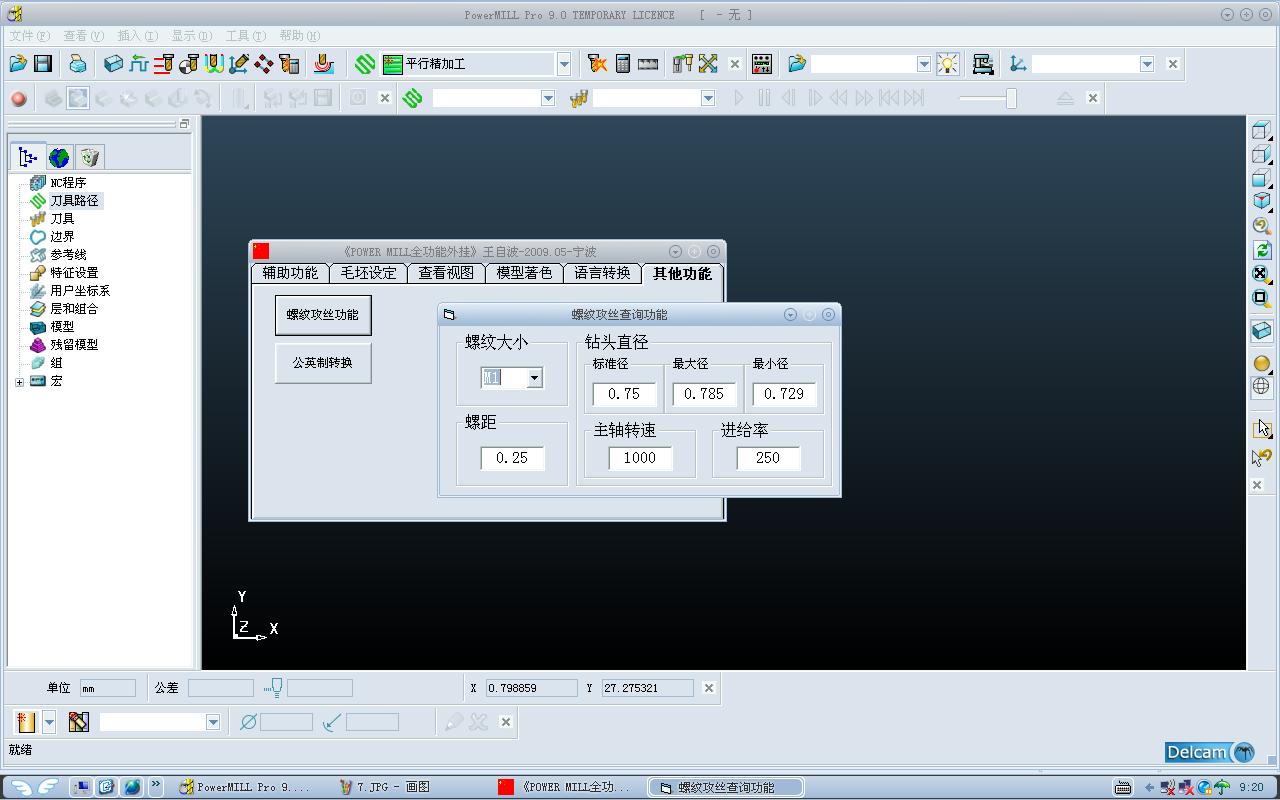Viewport: 1280px width, 800px height.
Task: Click the PowerMILL Pro 9 taskbar item
Action: [x=243, y=787]
